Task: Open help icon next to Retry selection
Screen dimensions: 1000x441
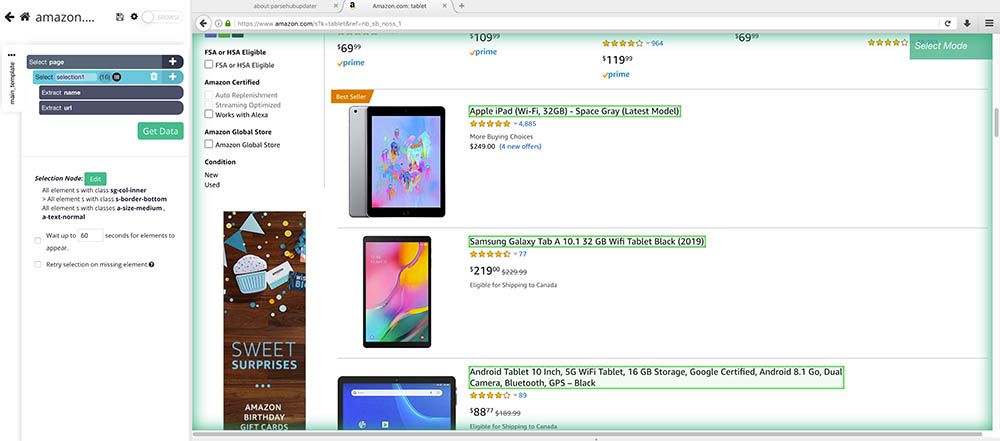Action: point(152,264)
